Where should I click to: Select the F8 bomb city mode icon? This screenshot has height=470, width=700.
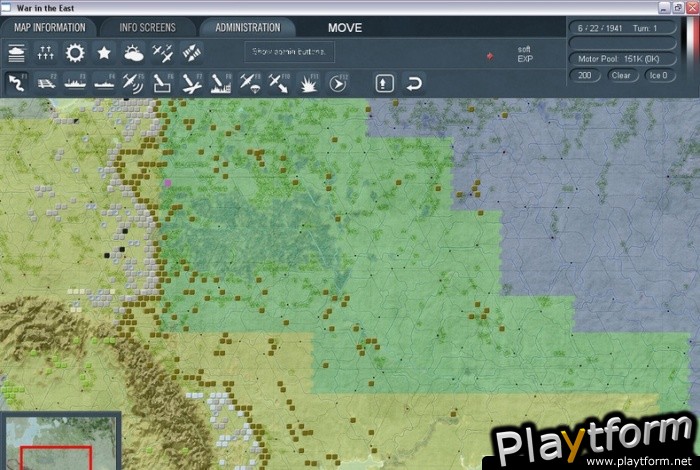[x=221, y=83]
